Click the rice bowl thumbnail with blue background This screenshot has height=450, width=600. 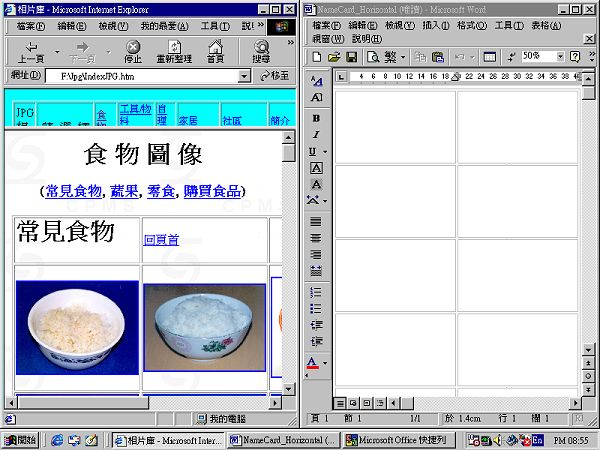(x=77, y=328)
